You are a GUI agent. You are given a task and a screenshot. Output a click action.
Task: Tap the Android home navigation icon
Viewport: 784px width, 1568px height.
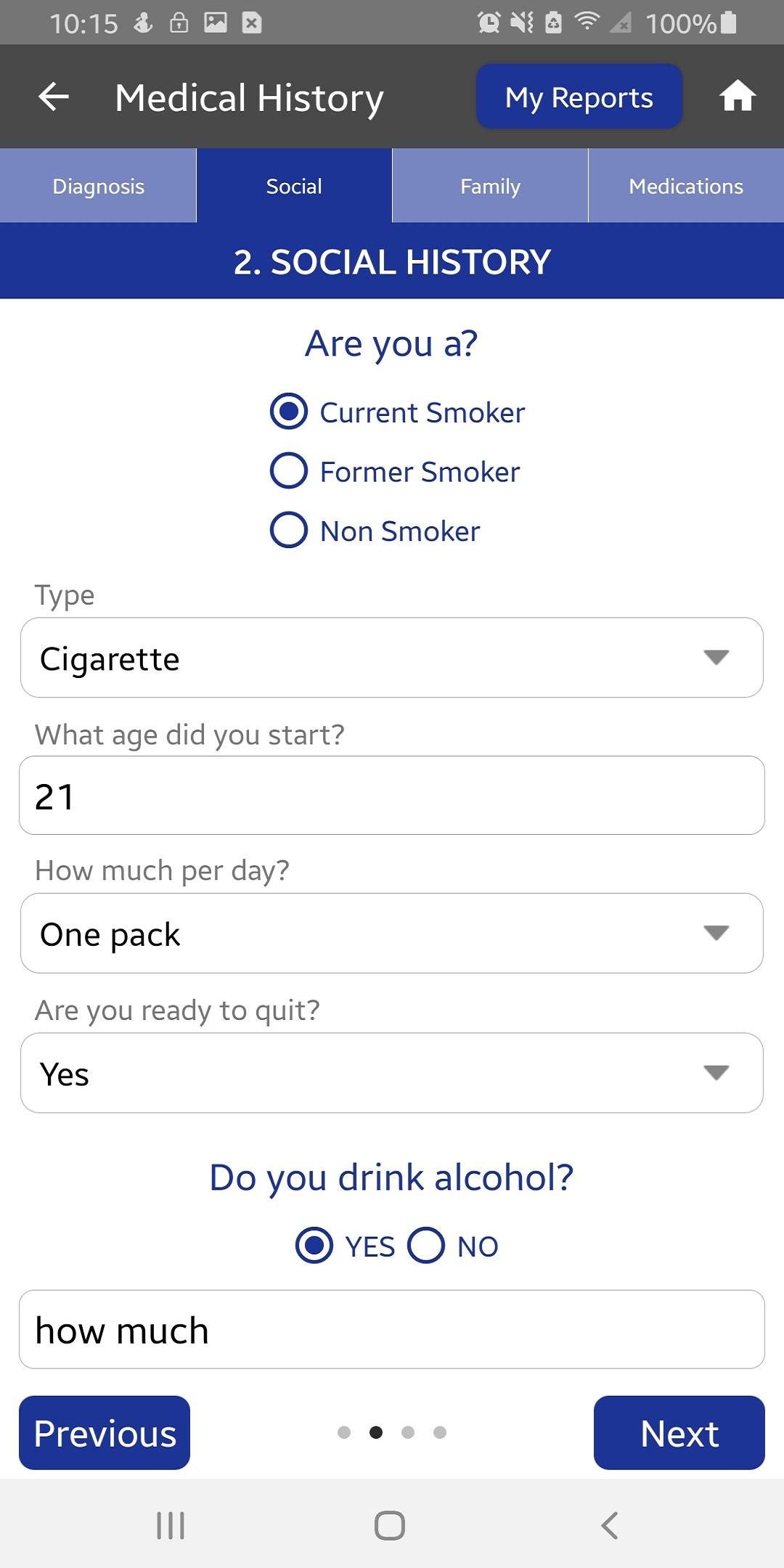tap(390, 1525)
